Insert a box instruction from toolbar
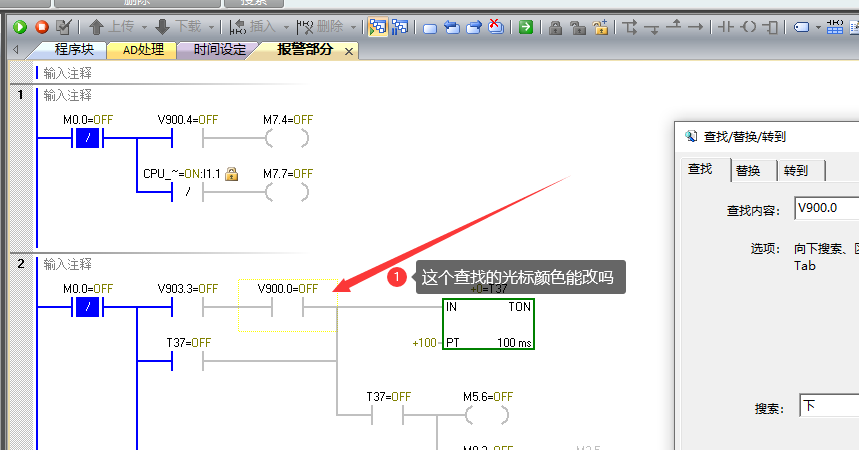 pyautogui.click(x=770, y=27)
